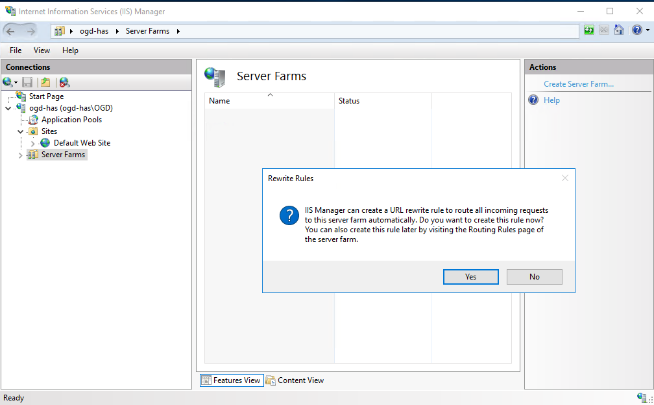Click the Server Farms tree icon

33,155
